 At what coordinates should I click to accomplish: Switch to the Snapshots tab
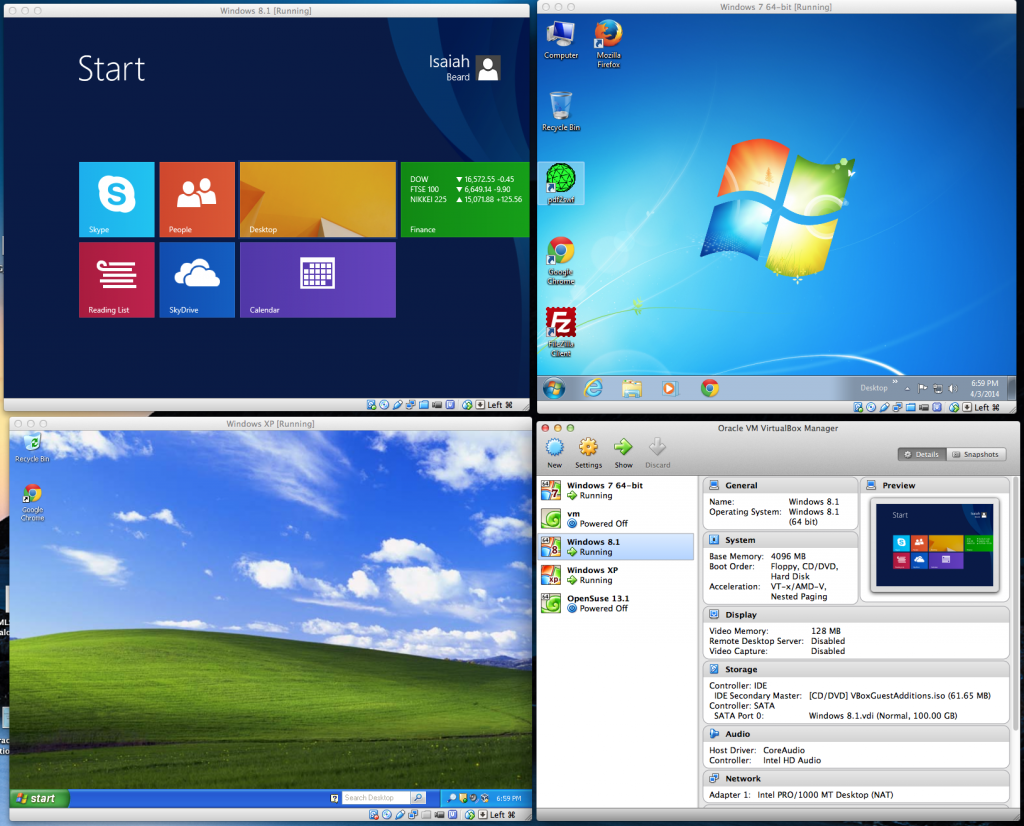975,454
